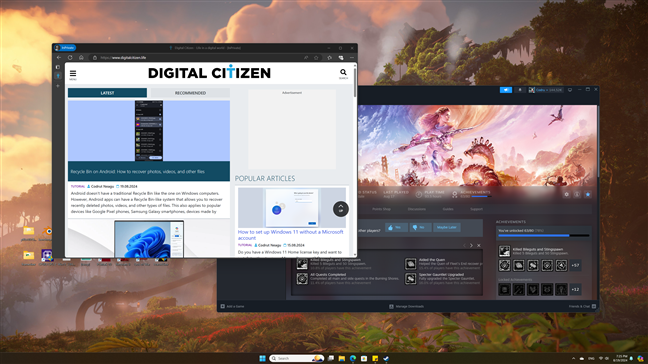Open Steam from the taskbar
Screen dimensions: 648x364
click(x=386, y=358)
